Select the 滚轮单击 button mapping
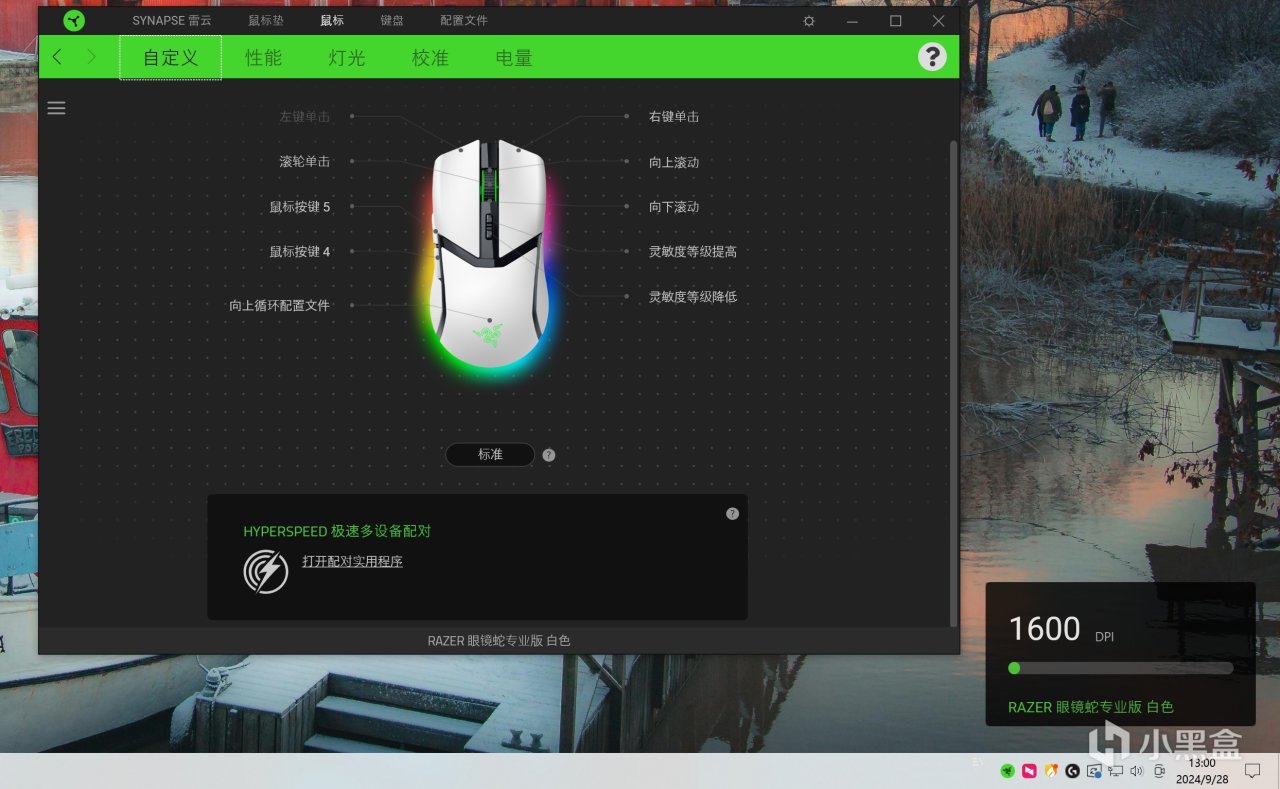 (x=304, y=162)
